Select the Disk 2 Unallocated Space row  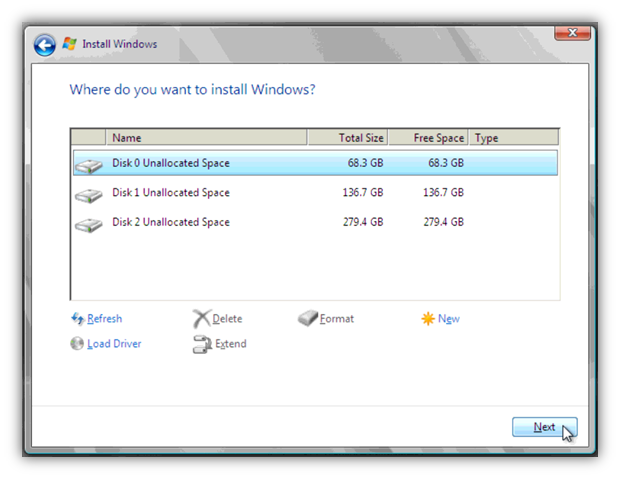click(x=315, y=222)
